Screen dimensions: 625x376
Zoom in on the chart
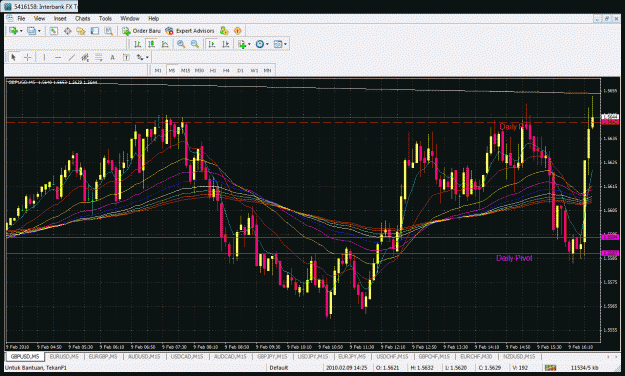coord(181,44)
